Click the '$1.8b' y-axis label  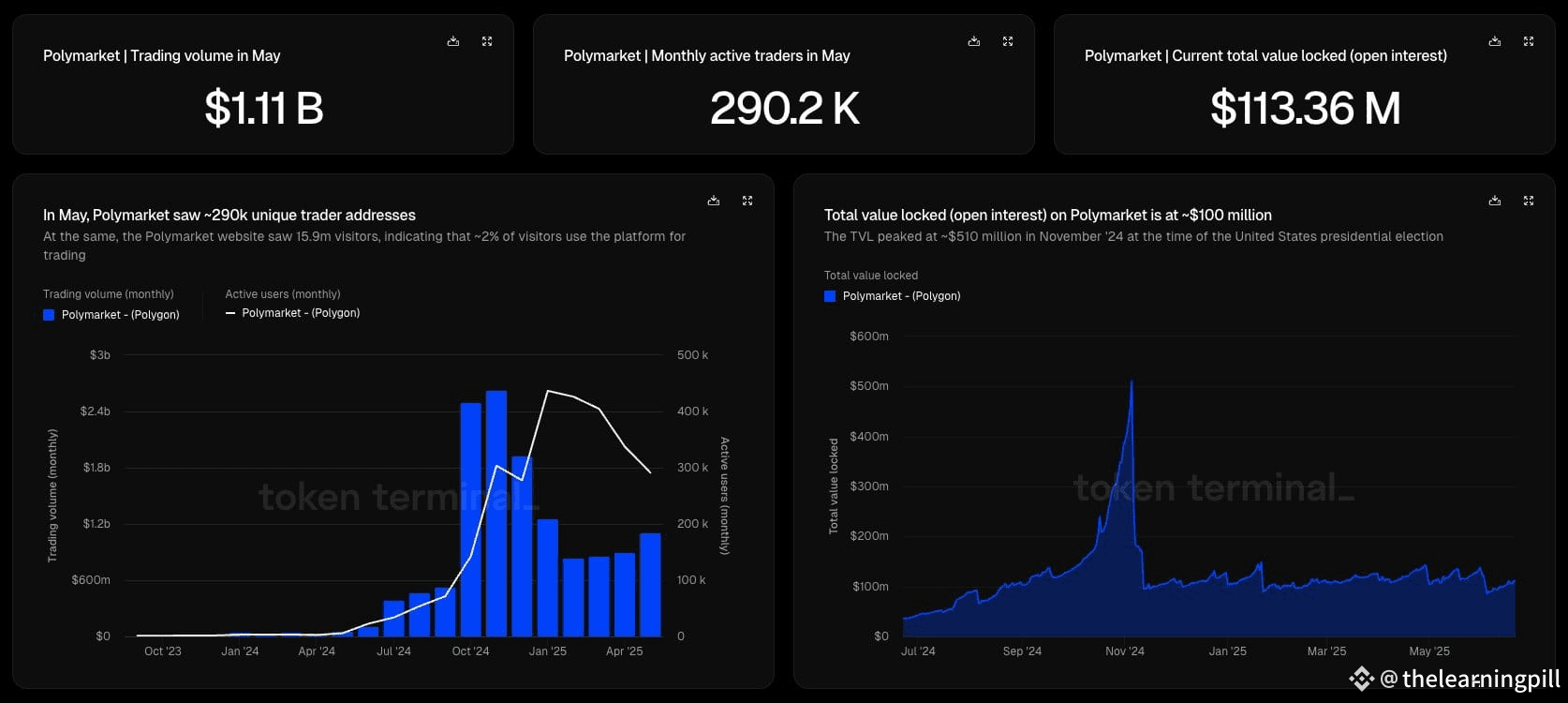coord(96,468)
